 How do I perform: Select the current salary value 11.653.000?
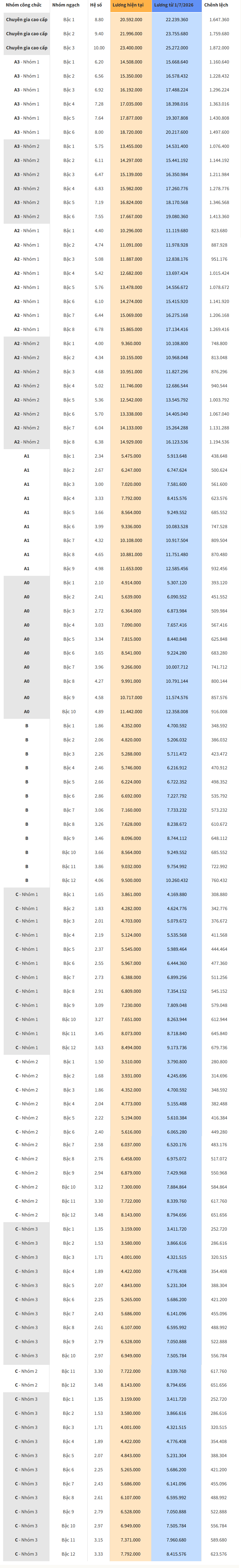coord(131,568)
